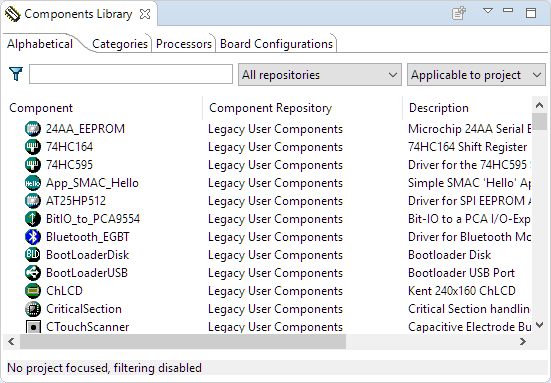Screen dimensions: 551x383
Task: Click the 'Driver for SPI EEPROM' description
Action: [469, 201]
